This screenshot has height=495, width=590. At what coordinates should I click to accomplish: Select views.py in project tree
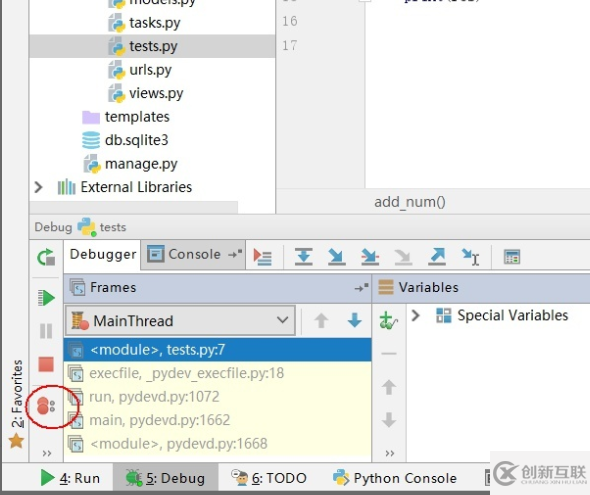[x=156, y=93]
